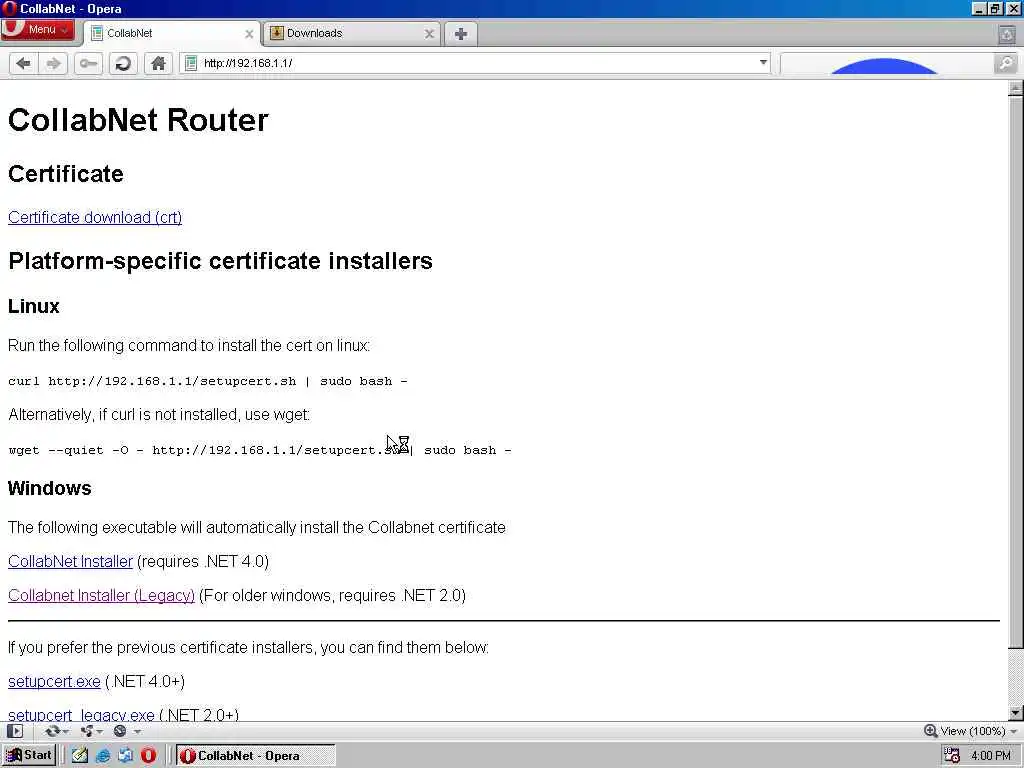
Task: Click the Task Scheduler tray icon
Action: (952, 756)
